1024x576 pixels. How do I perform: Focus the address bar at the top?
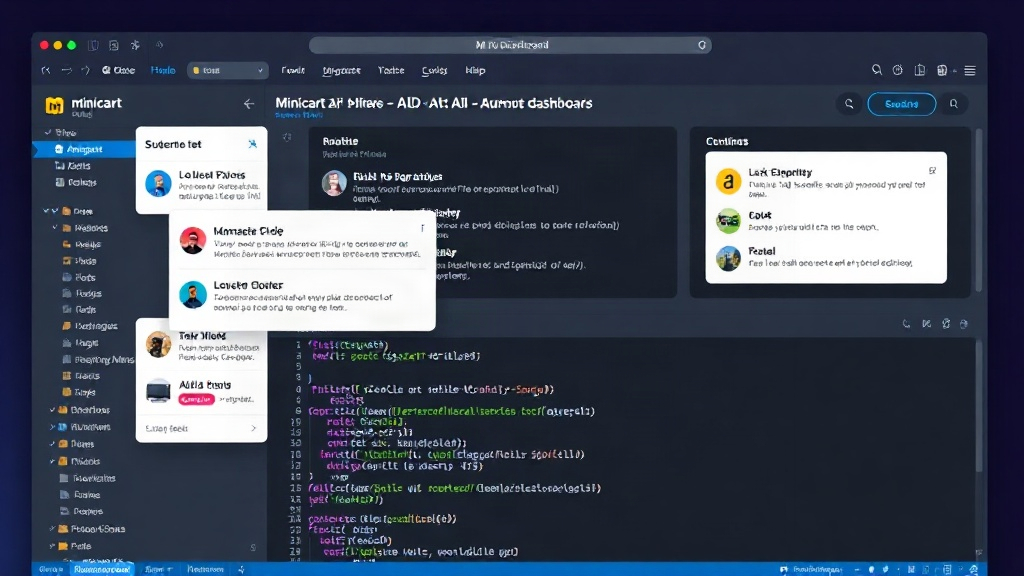[510, 45]
